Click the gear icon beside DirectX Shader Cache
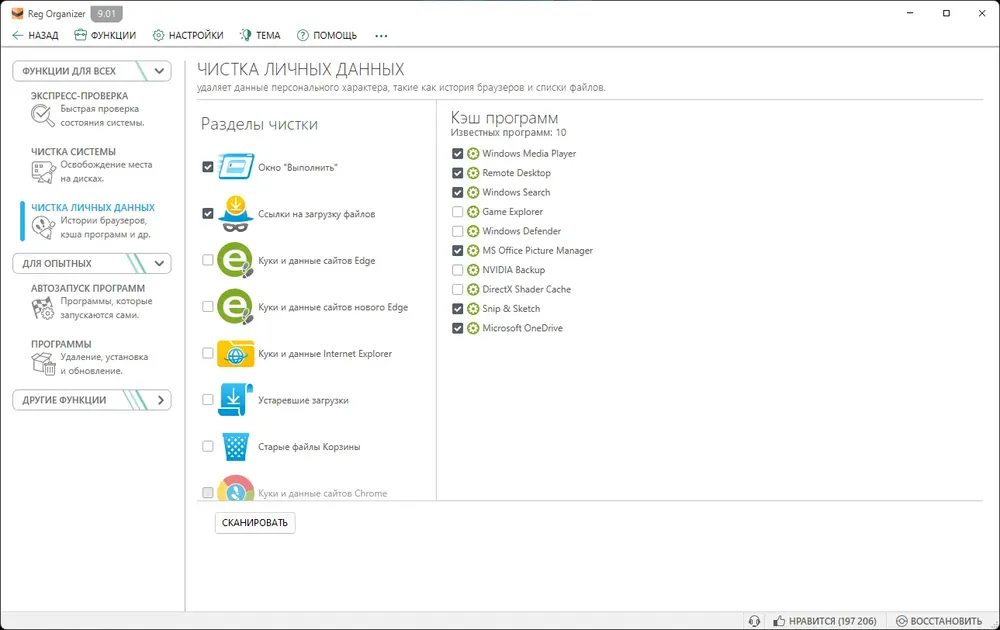1000x630 pixels. click(473, 289)
